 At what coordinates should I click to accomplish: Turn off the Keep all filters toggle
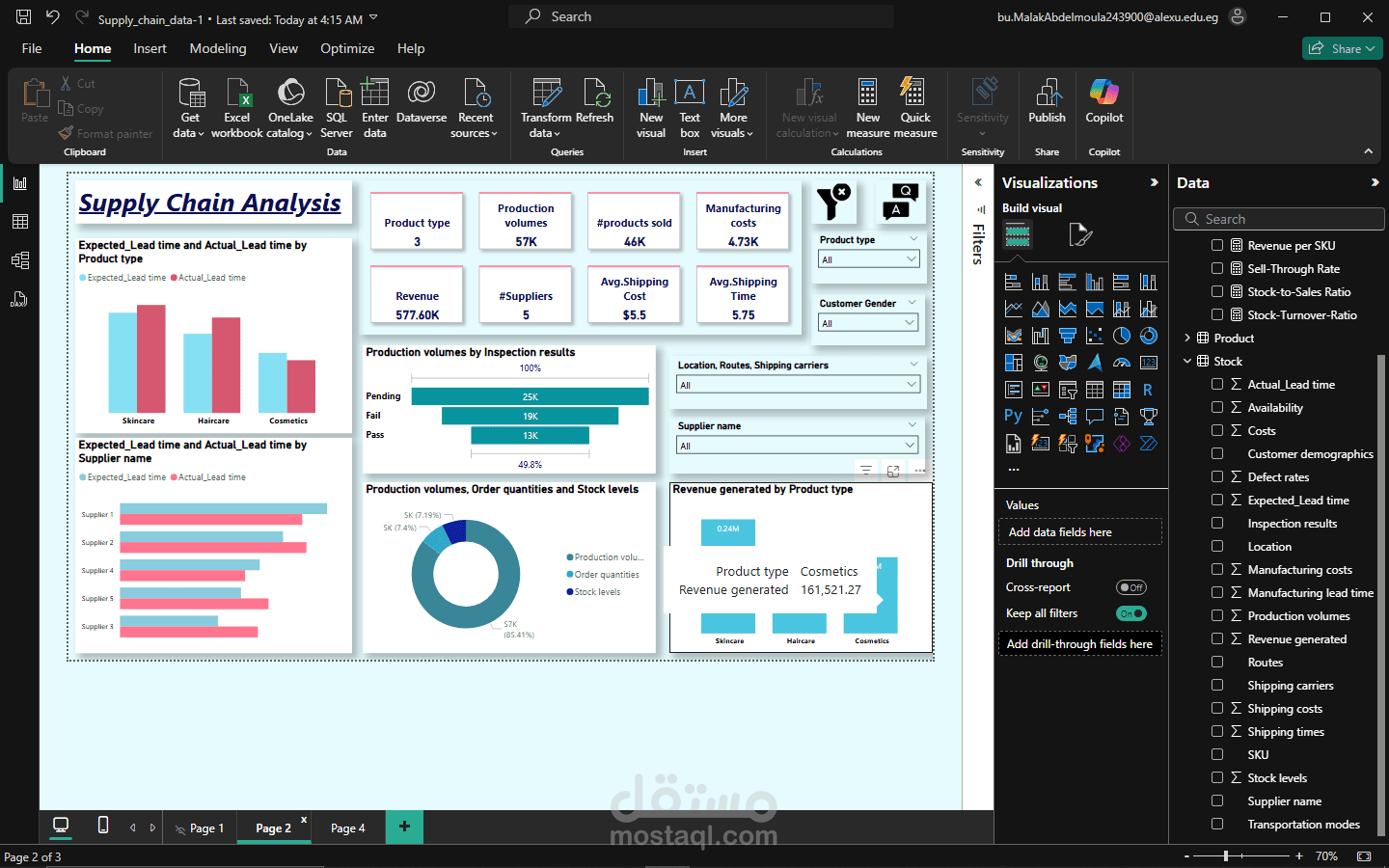pos(1131,613)
